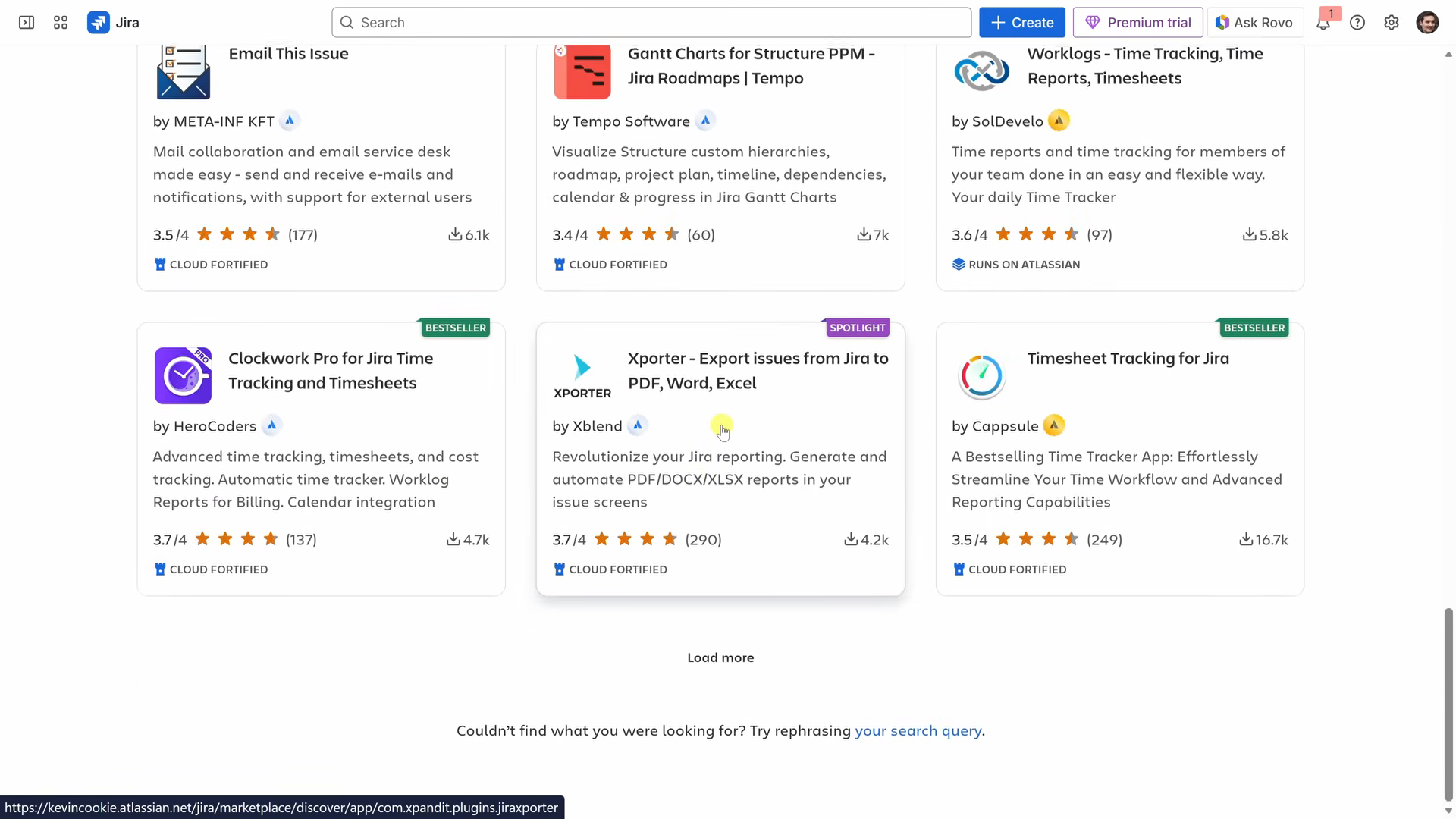Click the (60) review count
1456x819 pixels.
pos(701,235)
